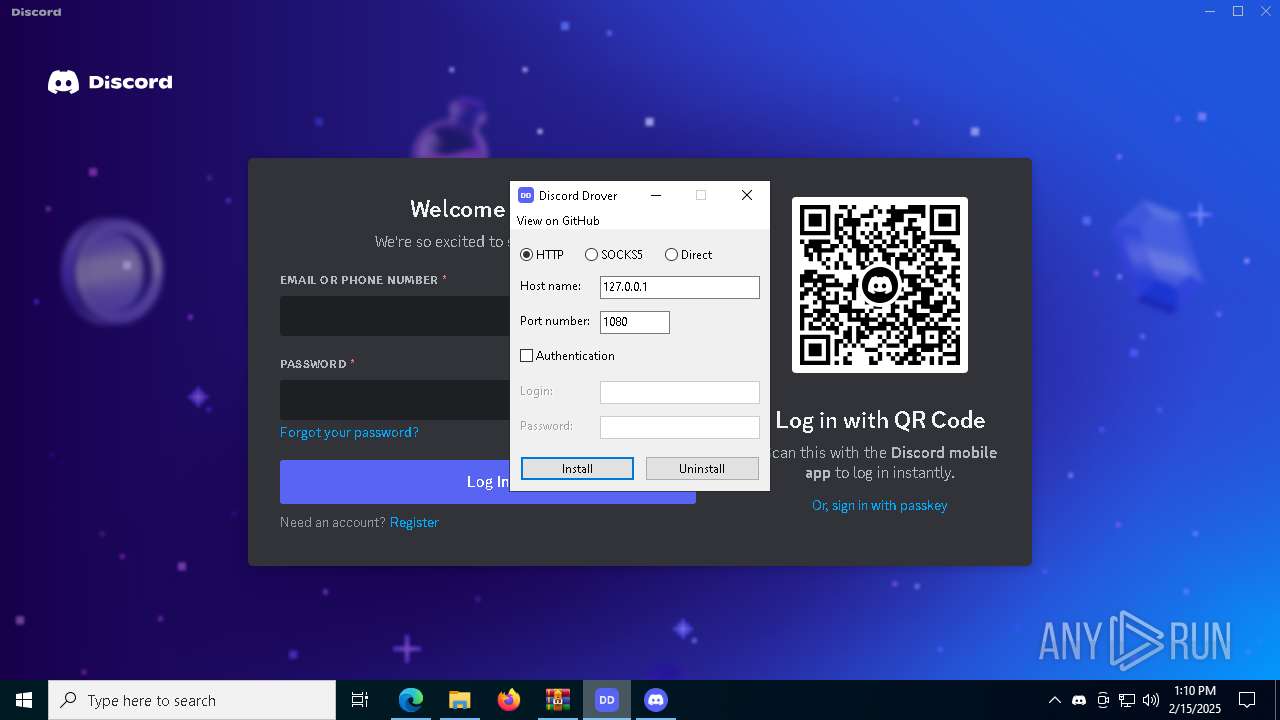Click the Discord logo at top left
This screenshot has height=720, width=1280.
click(110, 82)
